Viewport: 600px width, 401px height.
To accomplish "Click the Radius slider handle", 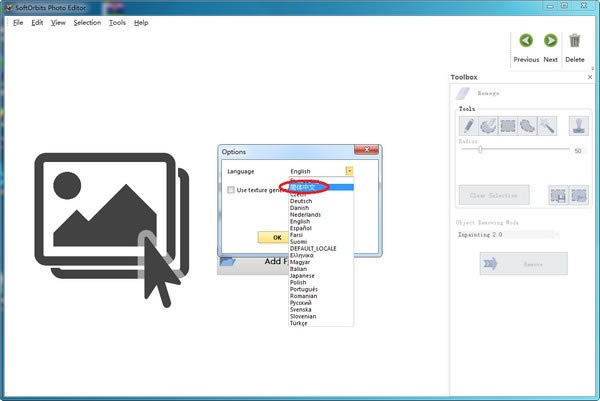I will point(480,150).
